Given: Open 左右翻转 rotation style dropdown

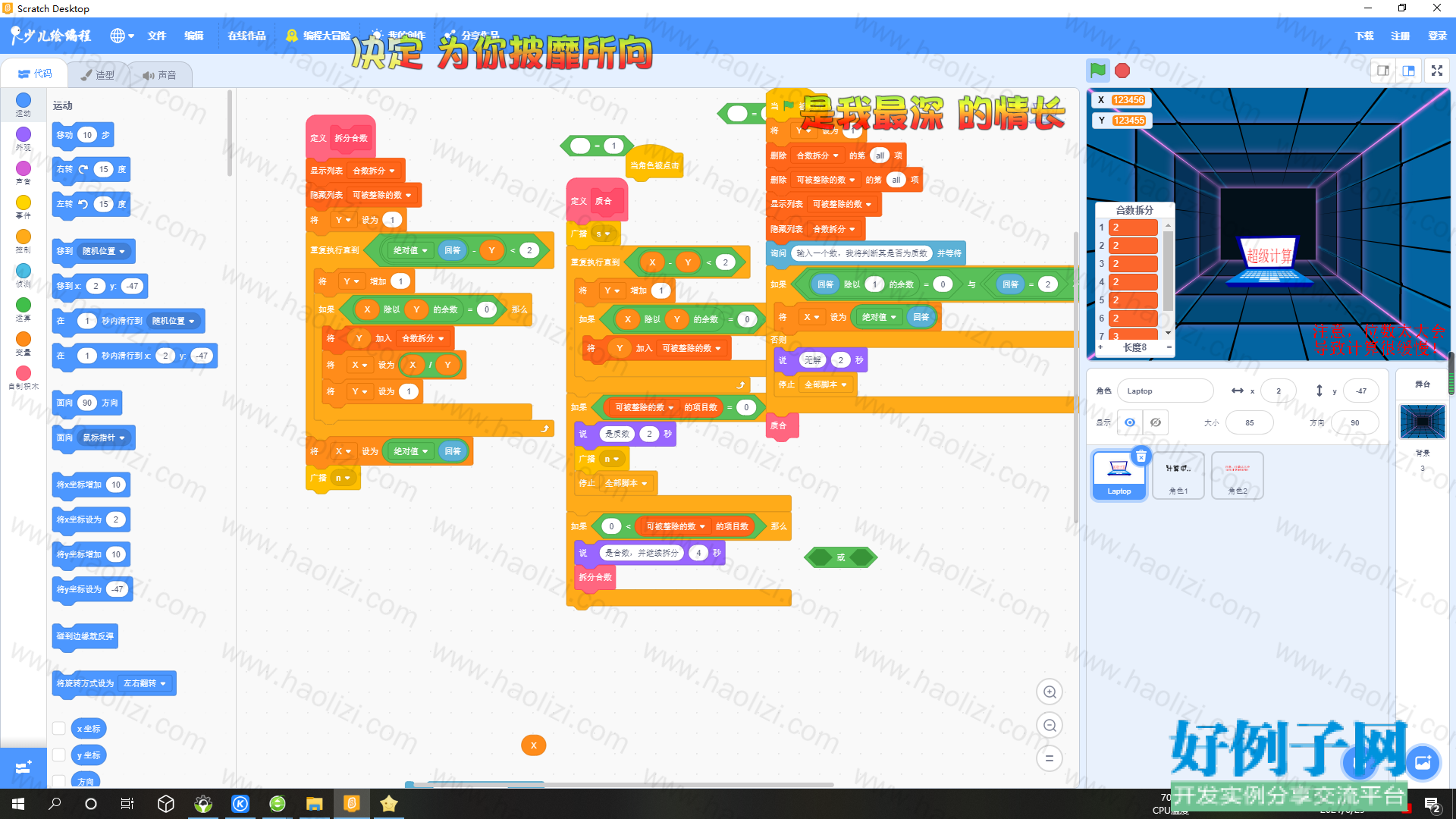Looking at the screenshot, I should (x=145, y=683).
